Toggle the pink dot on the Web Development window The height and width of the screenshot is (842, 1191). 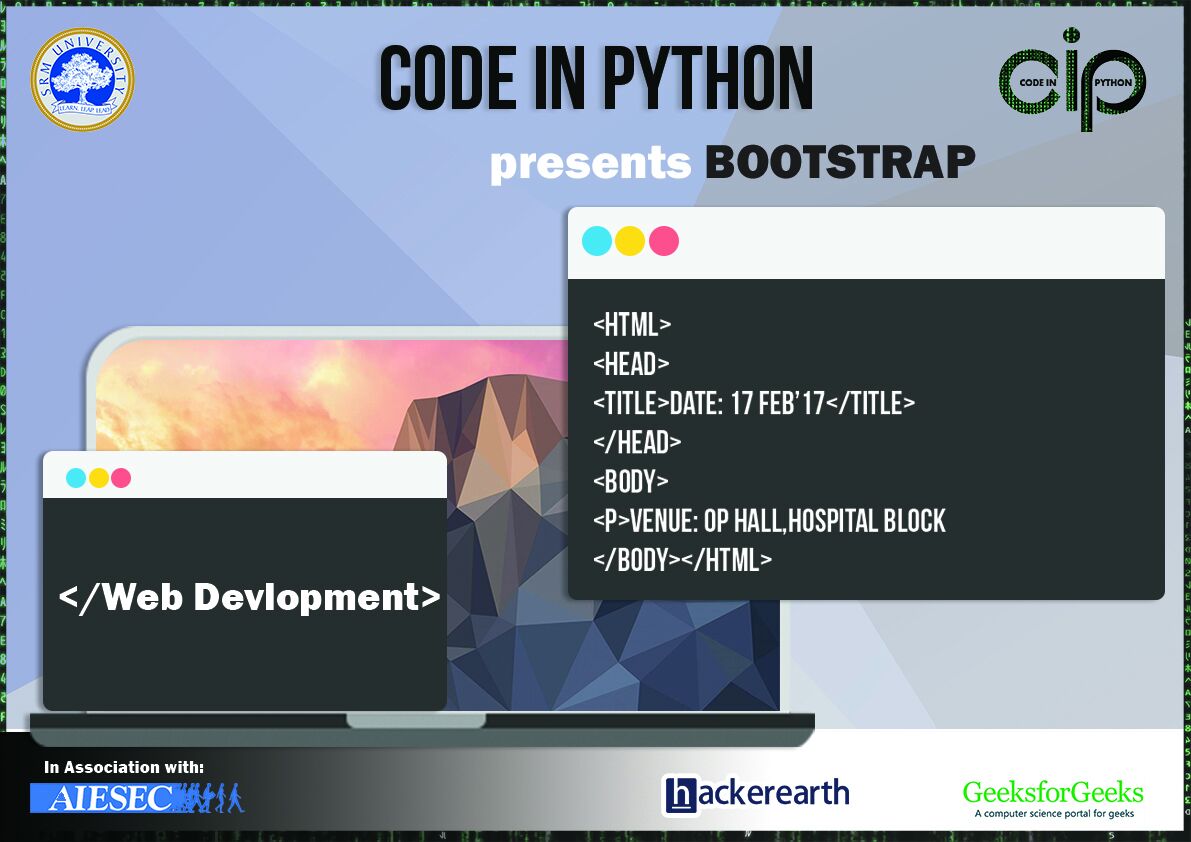point(122,478)
